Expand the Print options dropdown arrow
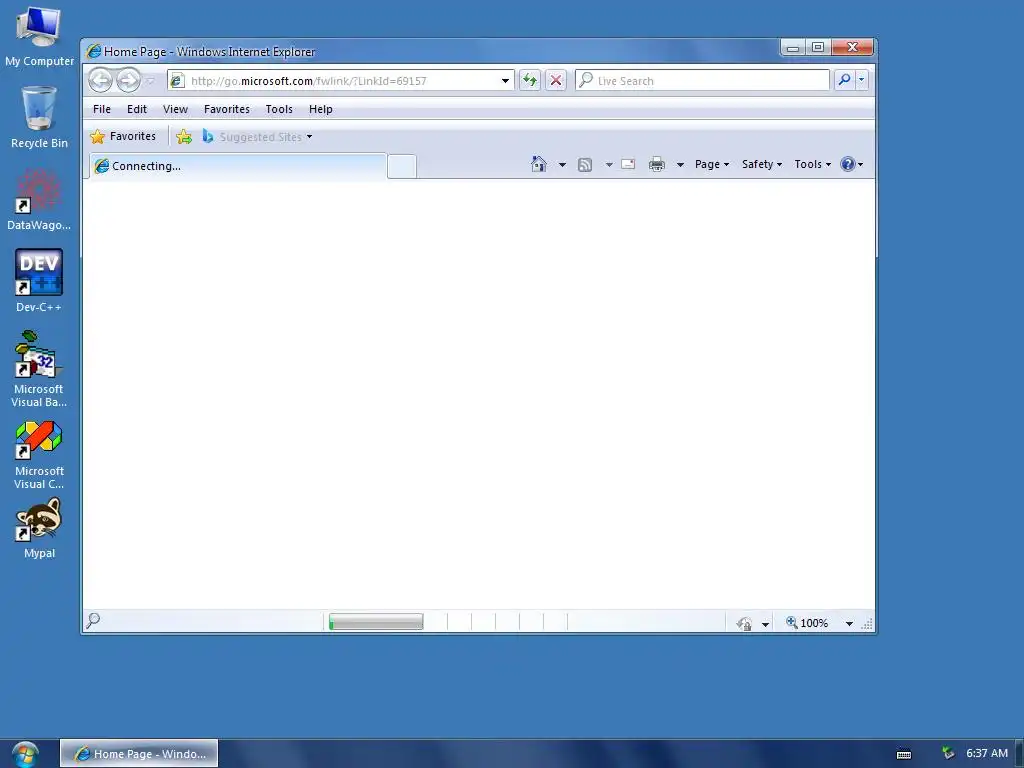The width and height of the screenshot is (1024, 768). pyautogui.click(x=680, y=165)
